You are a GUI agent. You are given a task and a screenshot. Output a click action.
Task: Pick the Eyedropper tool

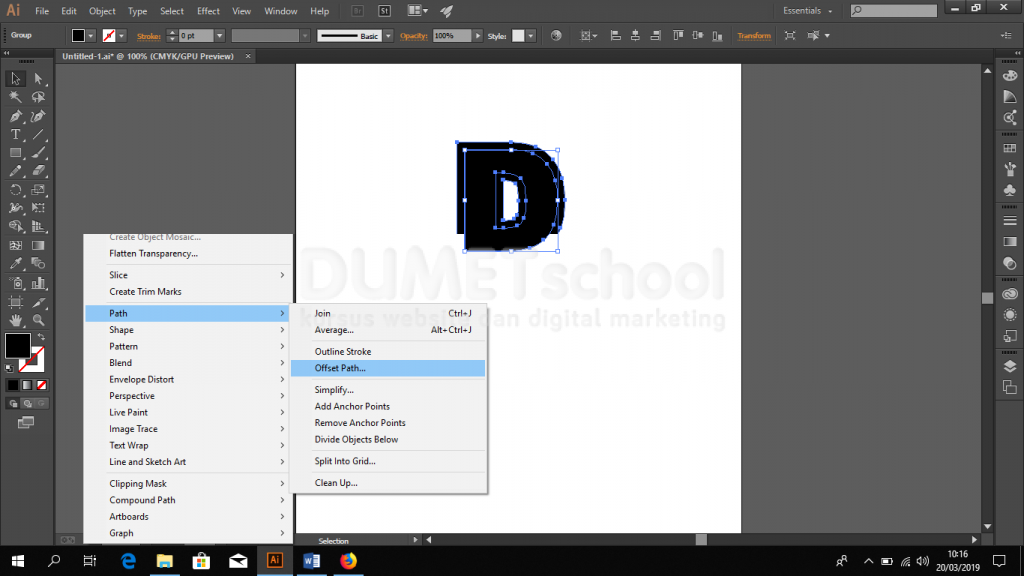15,264
